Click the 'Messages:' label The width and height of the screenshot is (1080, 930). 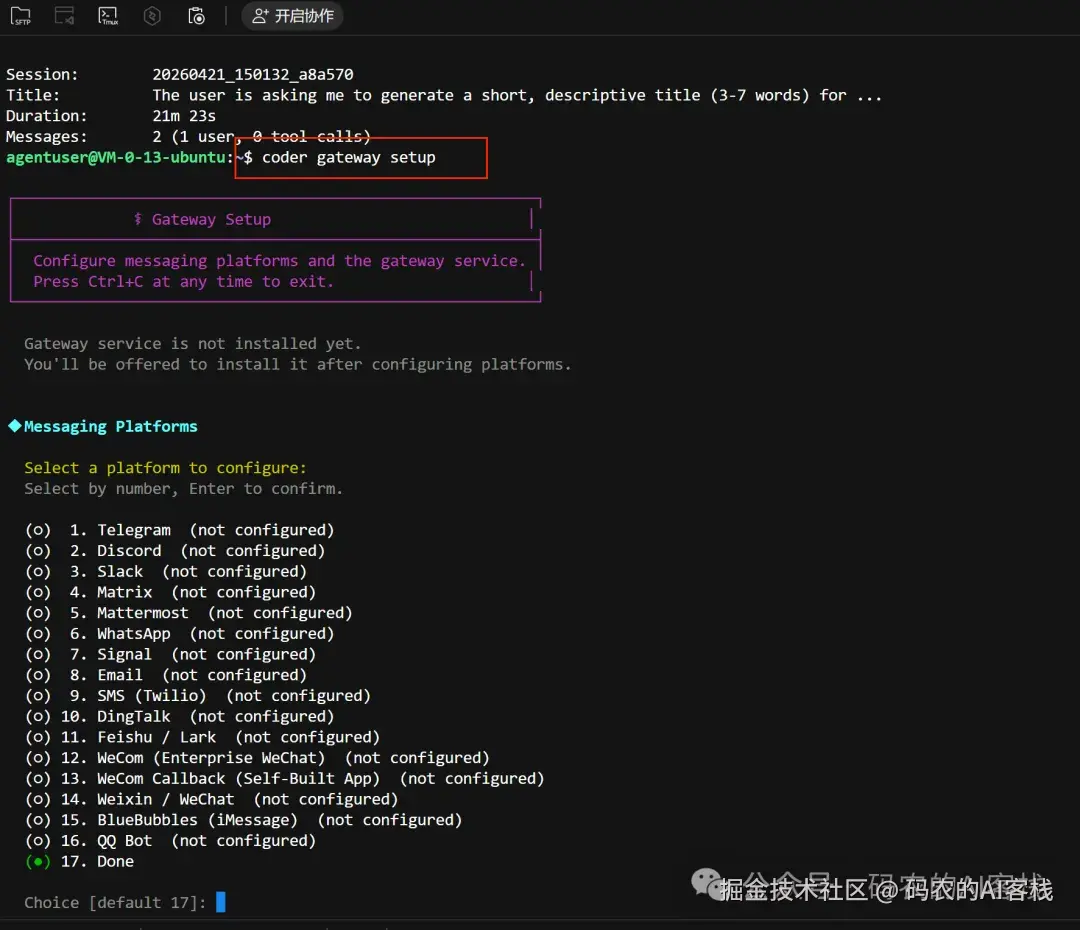47,136
